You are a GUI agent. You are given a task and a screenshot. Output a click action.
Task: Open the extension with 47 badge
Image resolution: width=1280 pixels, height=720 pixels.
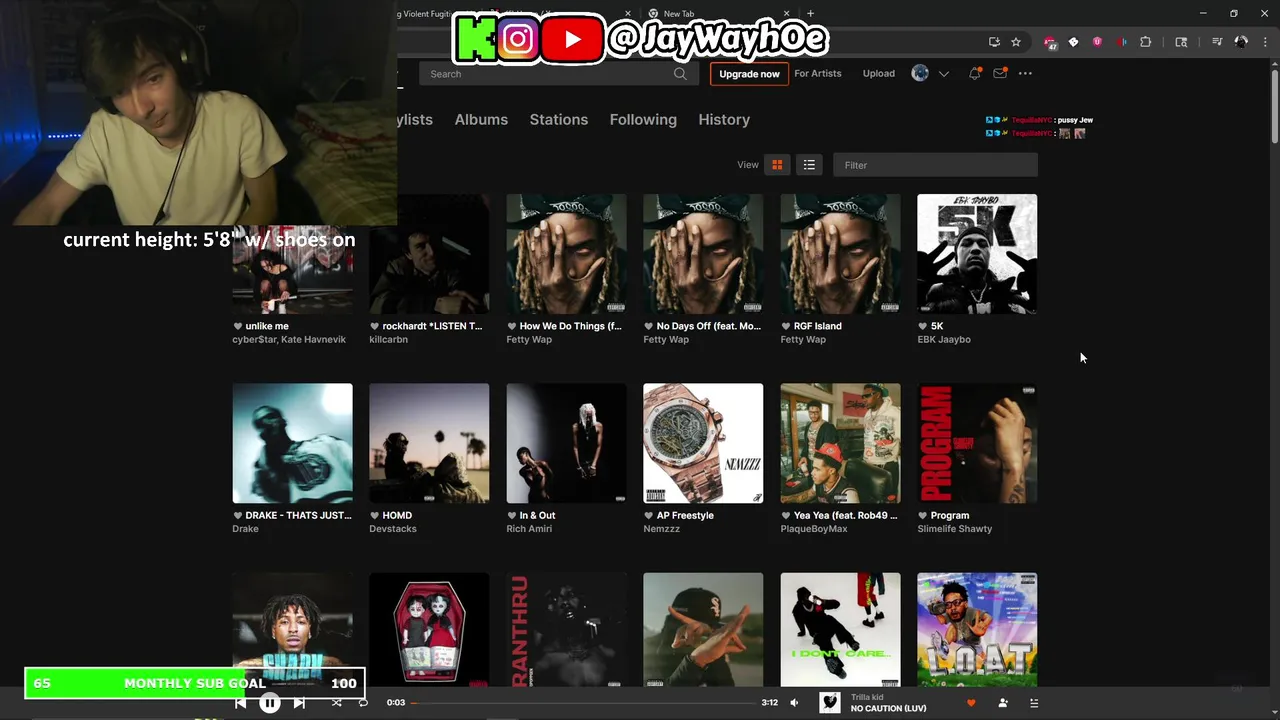point(1049,42)
